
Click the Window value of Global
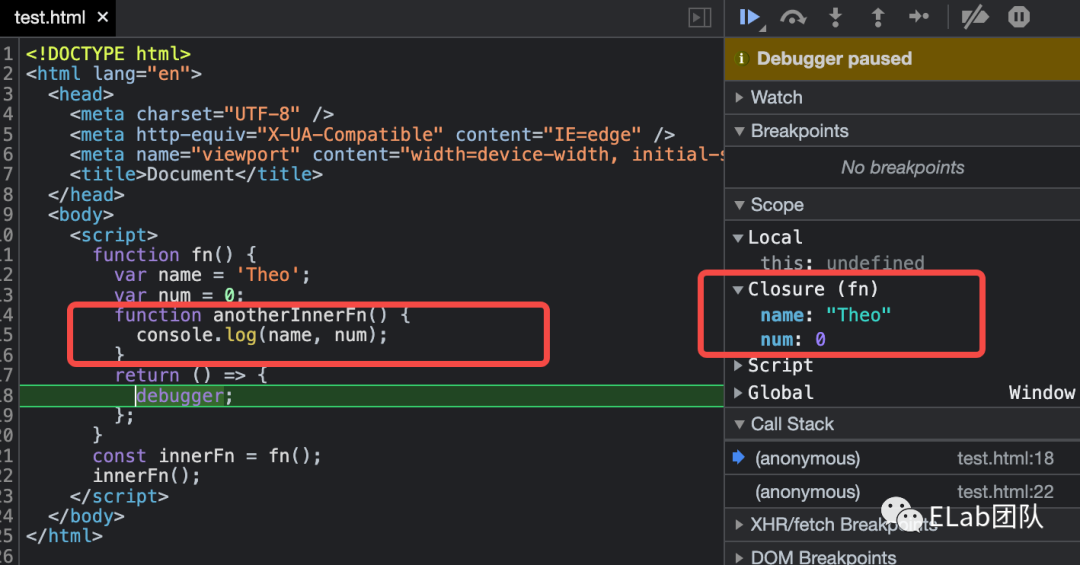pos(1041,393)
